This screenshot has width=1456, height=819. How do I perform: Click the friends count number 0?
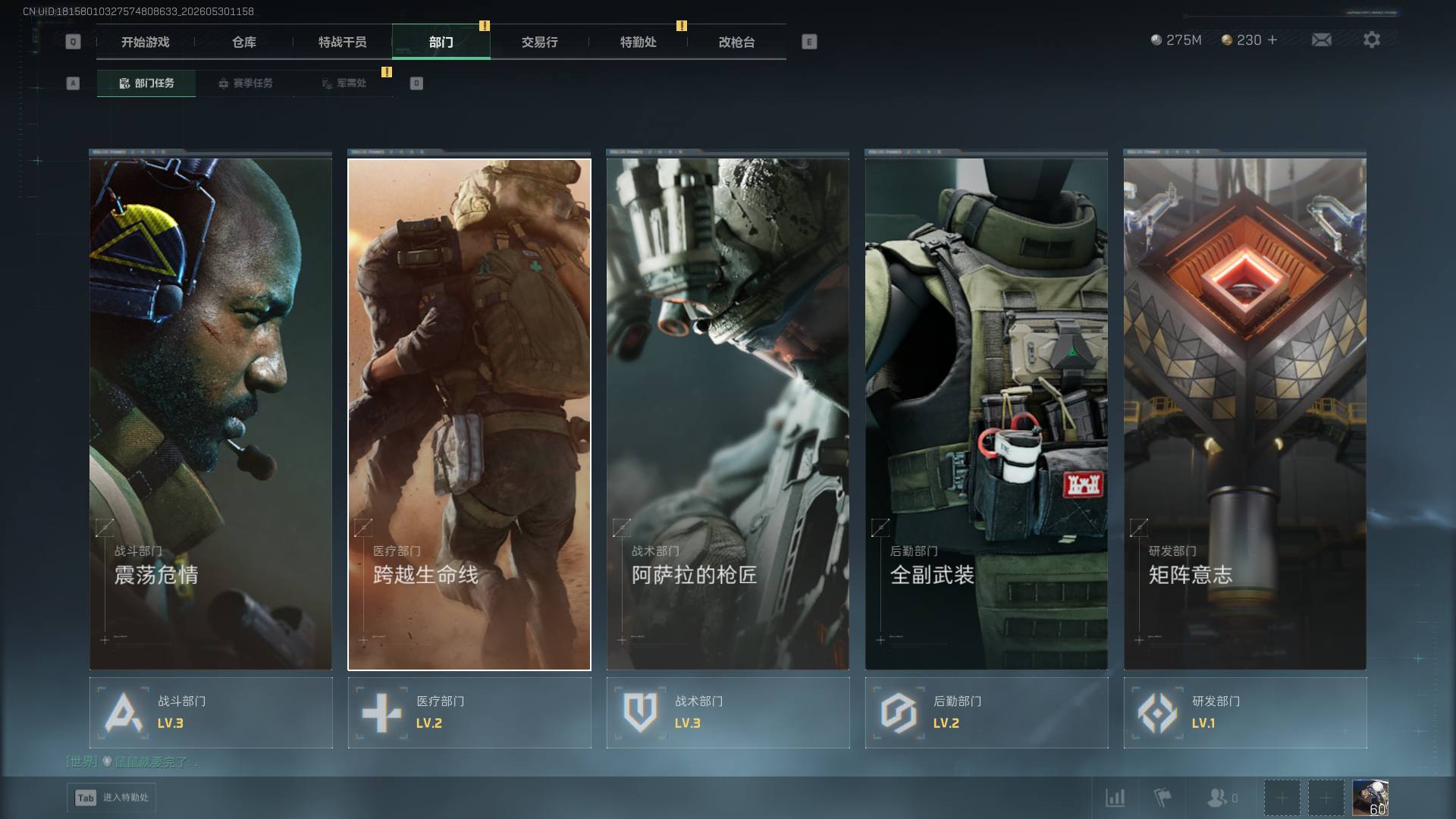pos(1235,798)
